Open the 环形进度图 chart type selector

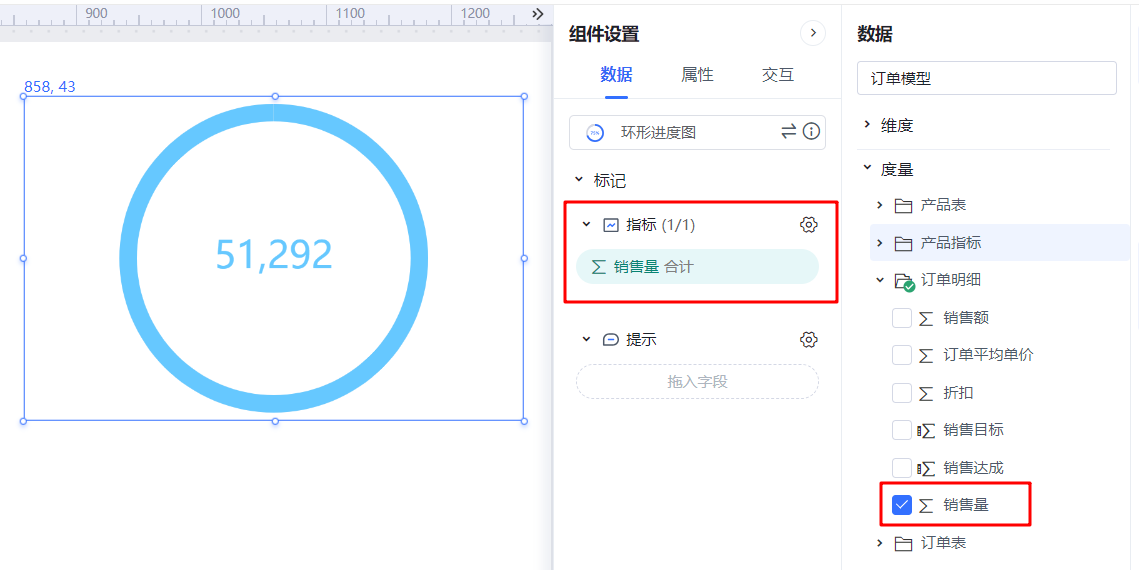pyautogui.click(x=697, y=133)
